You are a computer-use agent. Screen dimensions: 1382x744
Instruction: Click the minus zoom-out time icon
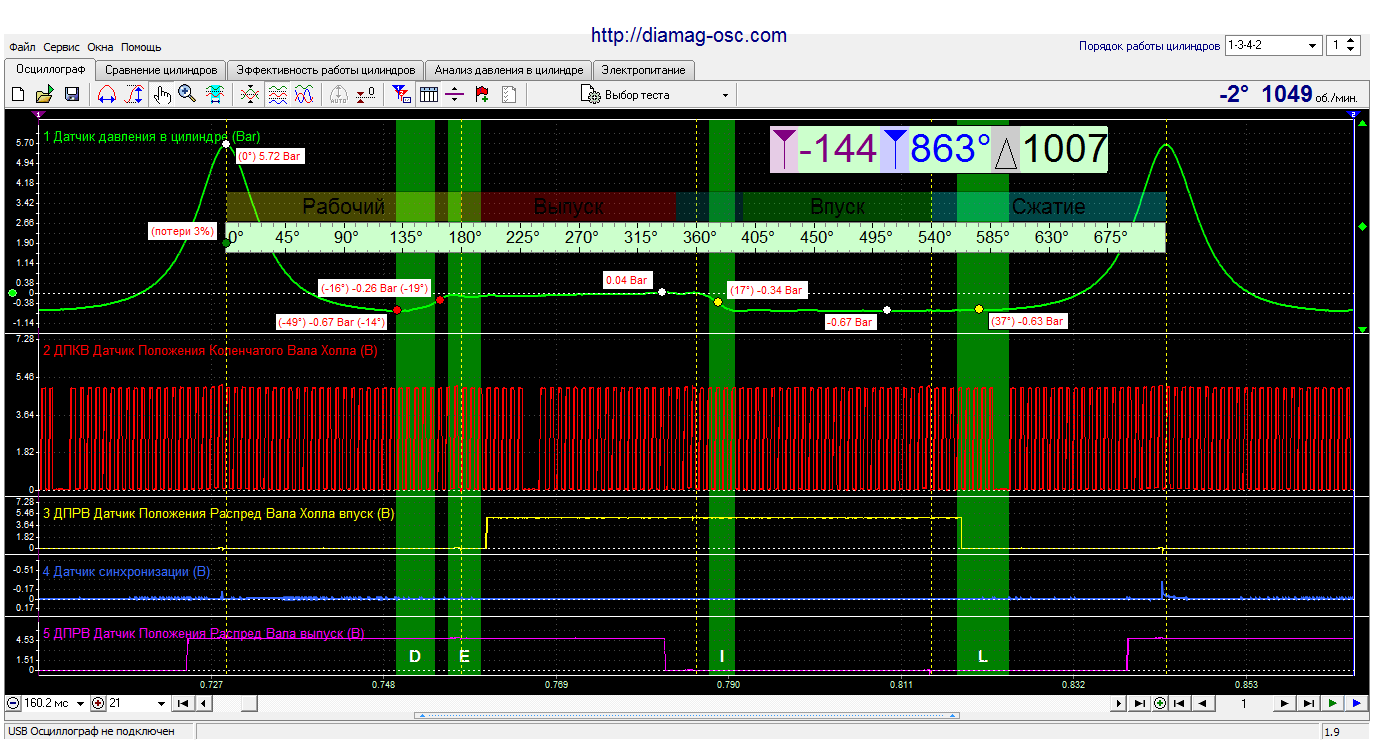point(12,703)
